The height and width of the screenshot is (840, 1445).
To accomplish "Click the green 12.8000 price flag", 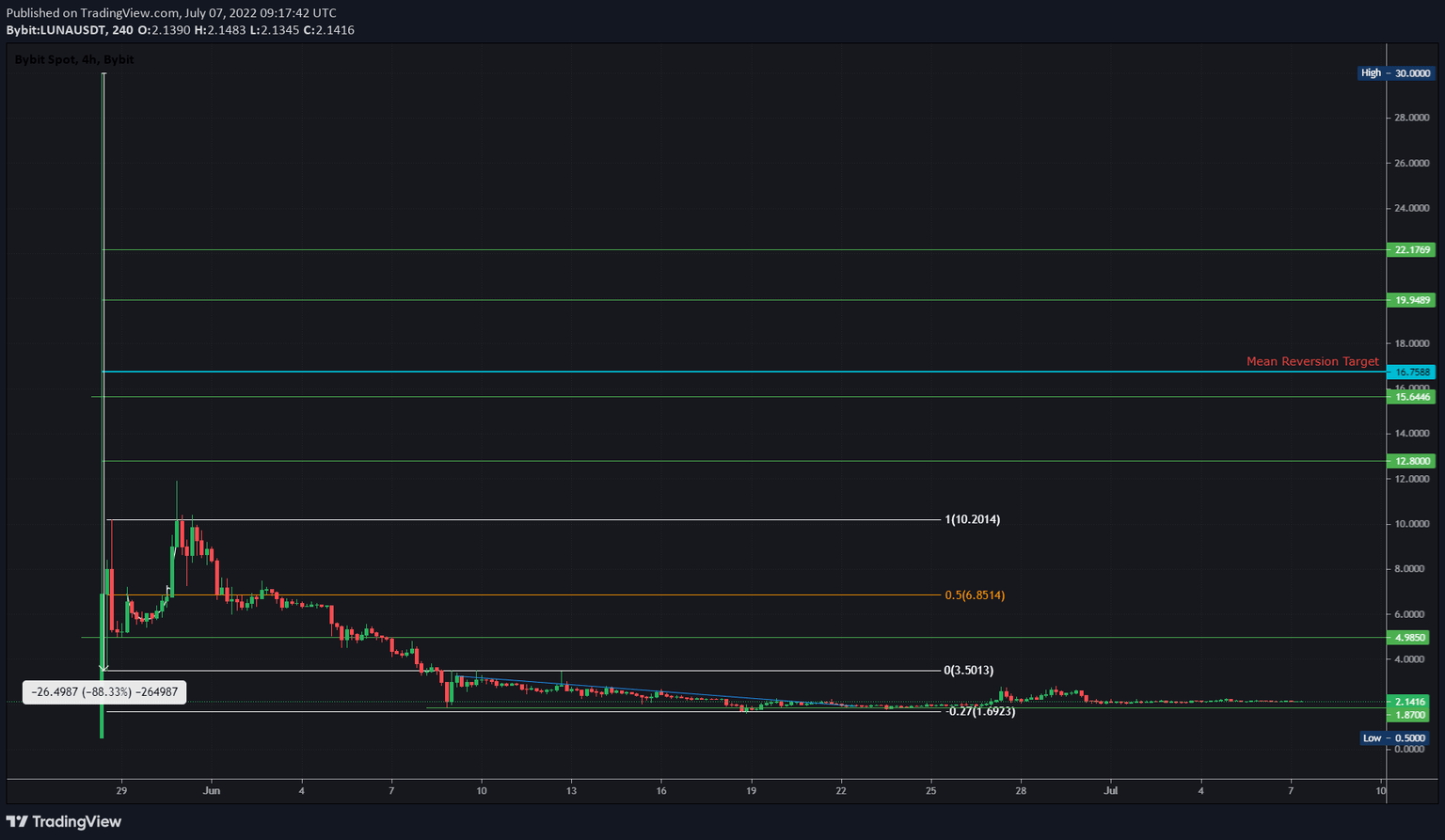I will [x=1409, y=461].
